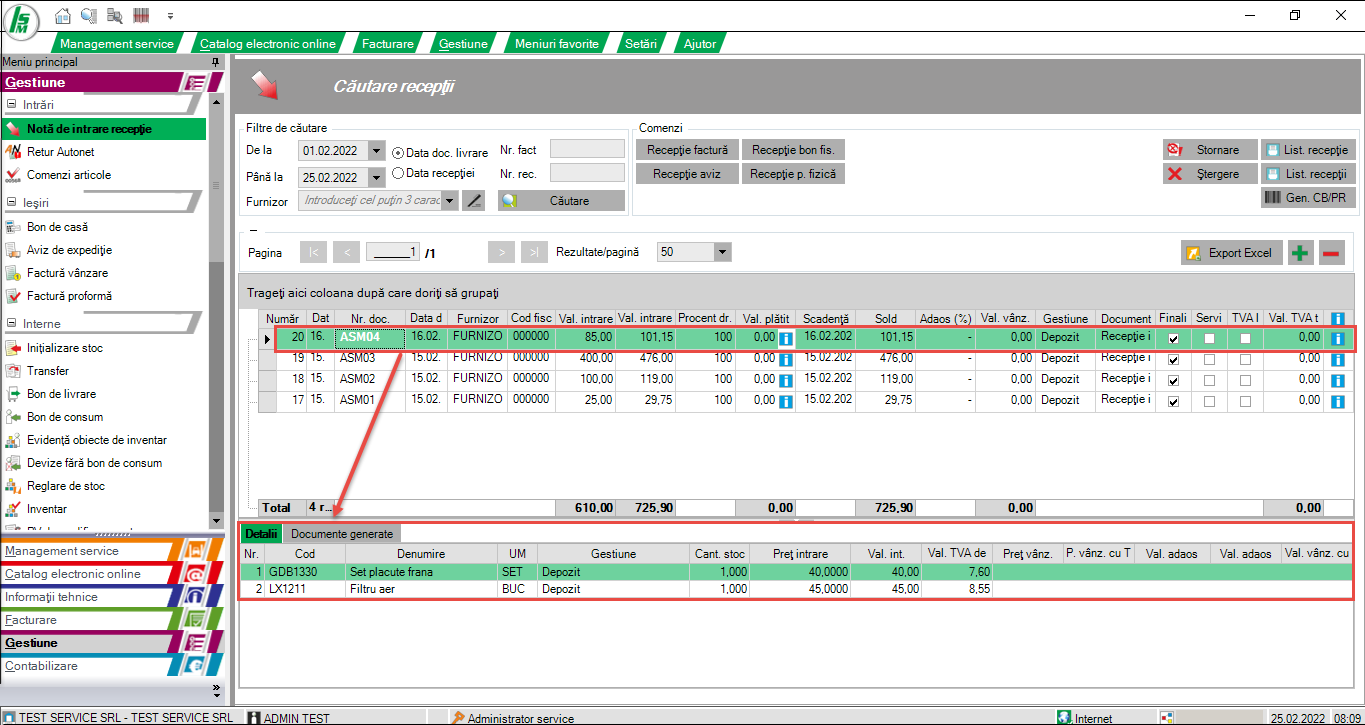Open the quick toolbar customize arrow
The width and height of the screenshot is (1365, 725).
pos(170,17)
